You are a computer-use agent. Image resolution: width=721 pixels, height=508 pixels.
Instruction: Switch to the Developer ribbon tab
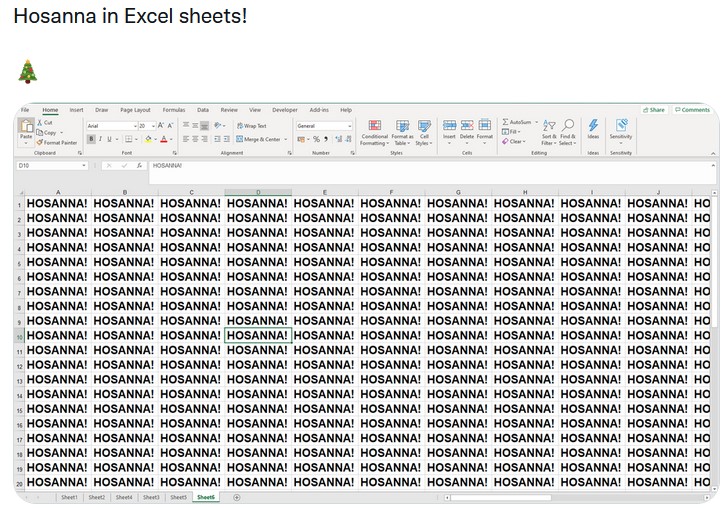(285, 110)
